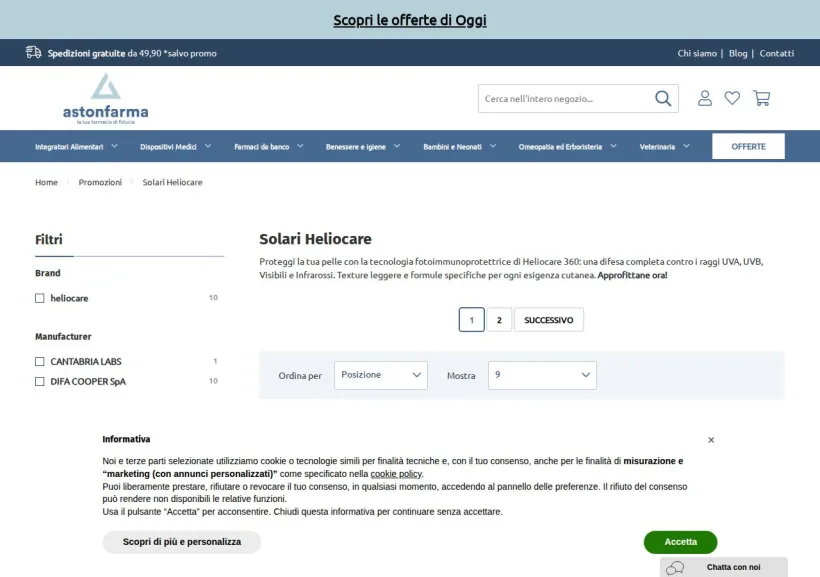Screen dimensions: 820x577
Task: Expand the Farmaci da banco chevron
Action: [300, 146]
